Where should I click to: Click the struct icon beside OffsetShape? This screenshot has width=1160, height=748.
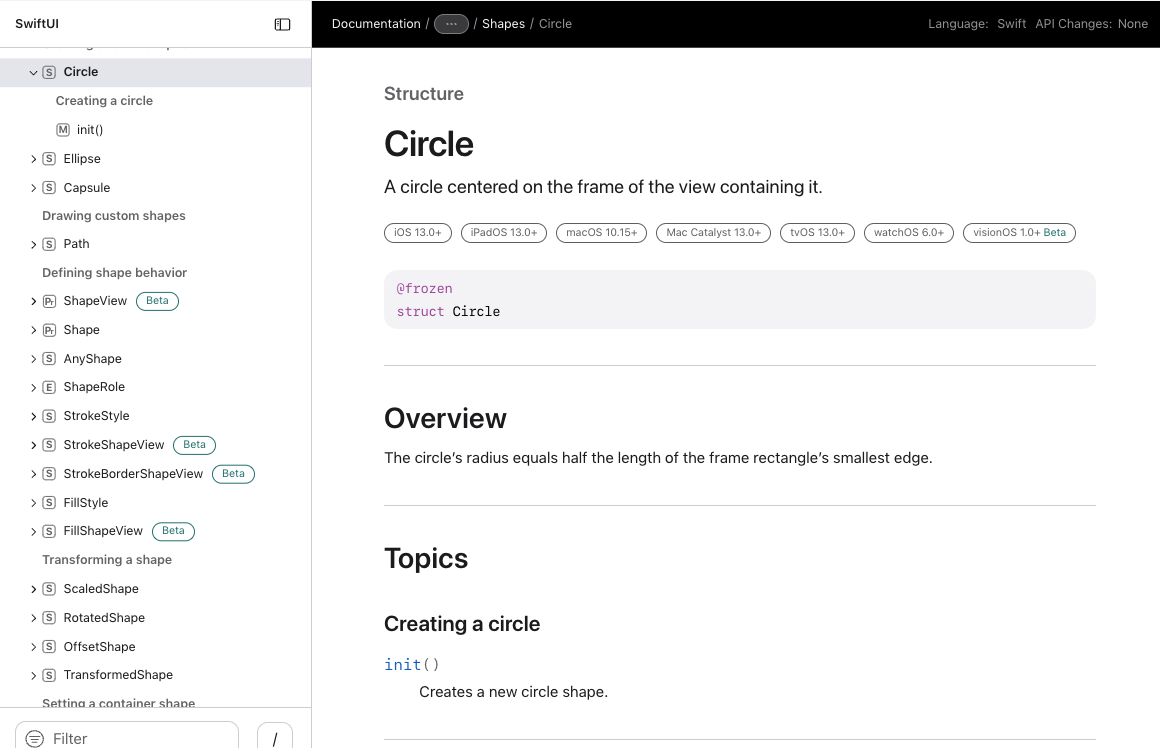tap(49, 647)
